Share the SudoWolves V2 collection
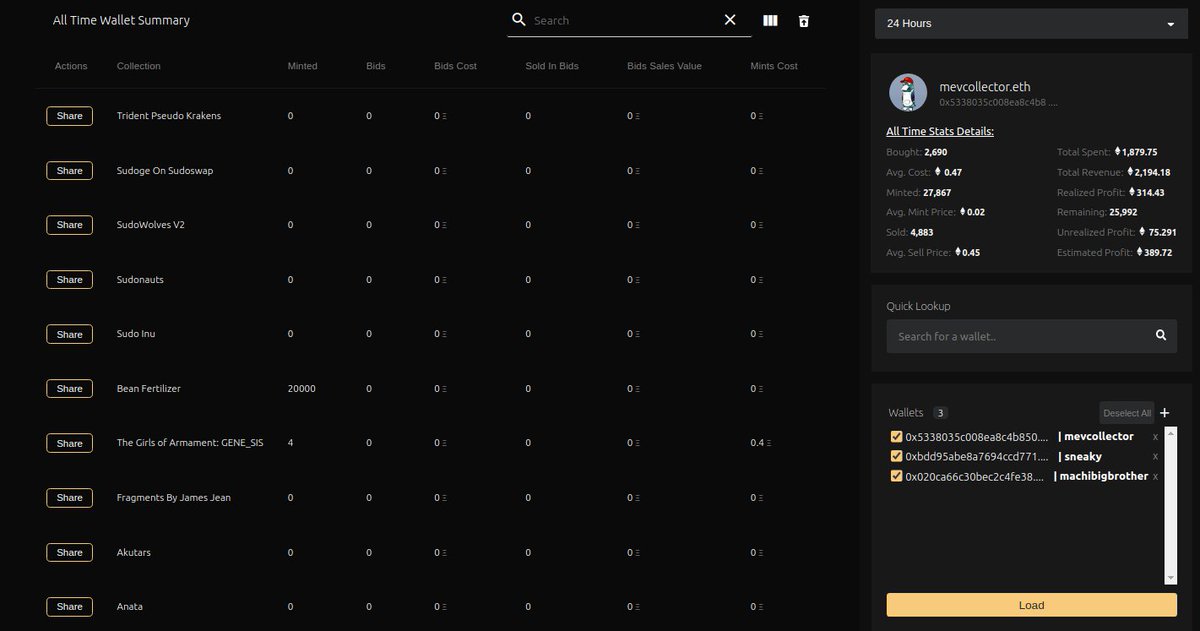This screenshot has height=631, width=1200. point(70,225)
